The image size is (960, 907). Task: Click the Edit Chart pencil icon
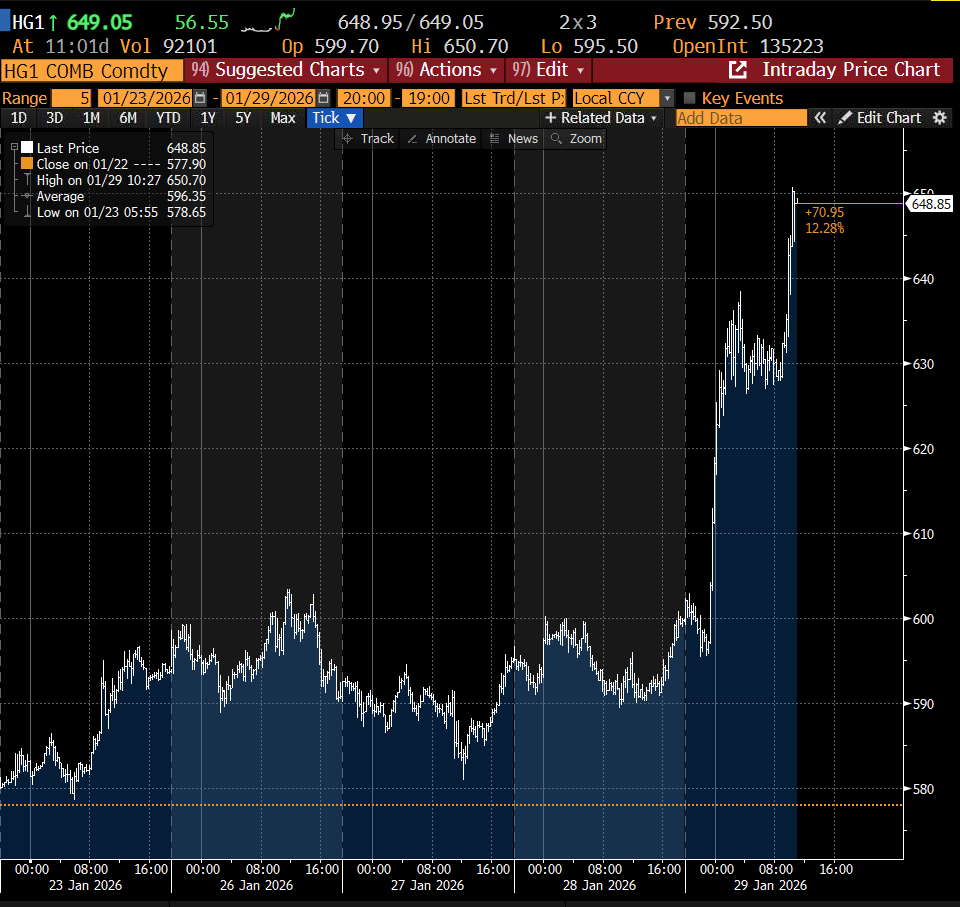pyautogui.click(x=845, y=118)
